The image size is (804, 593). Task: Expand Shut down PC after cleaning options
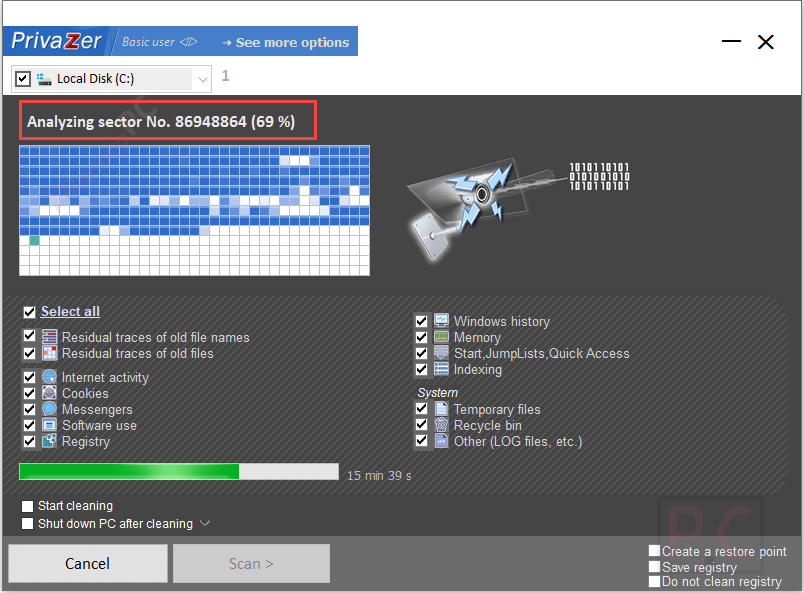205,523
